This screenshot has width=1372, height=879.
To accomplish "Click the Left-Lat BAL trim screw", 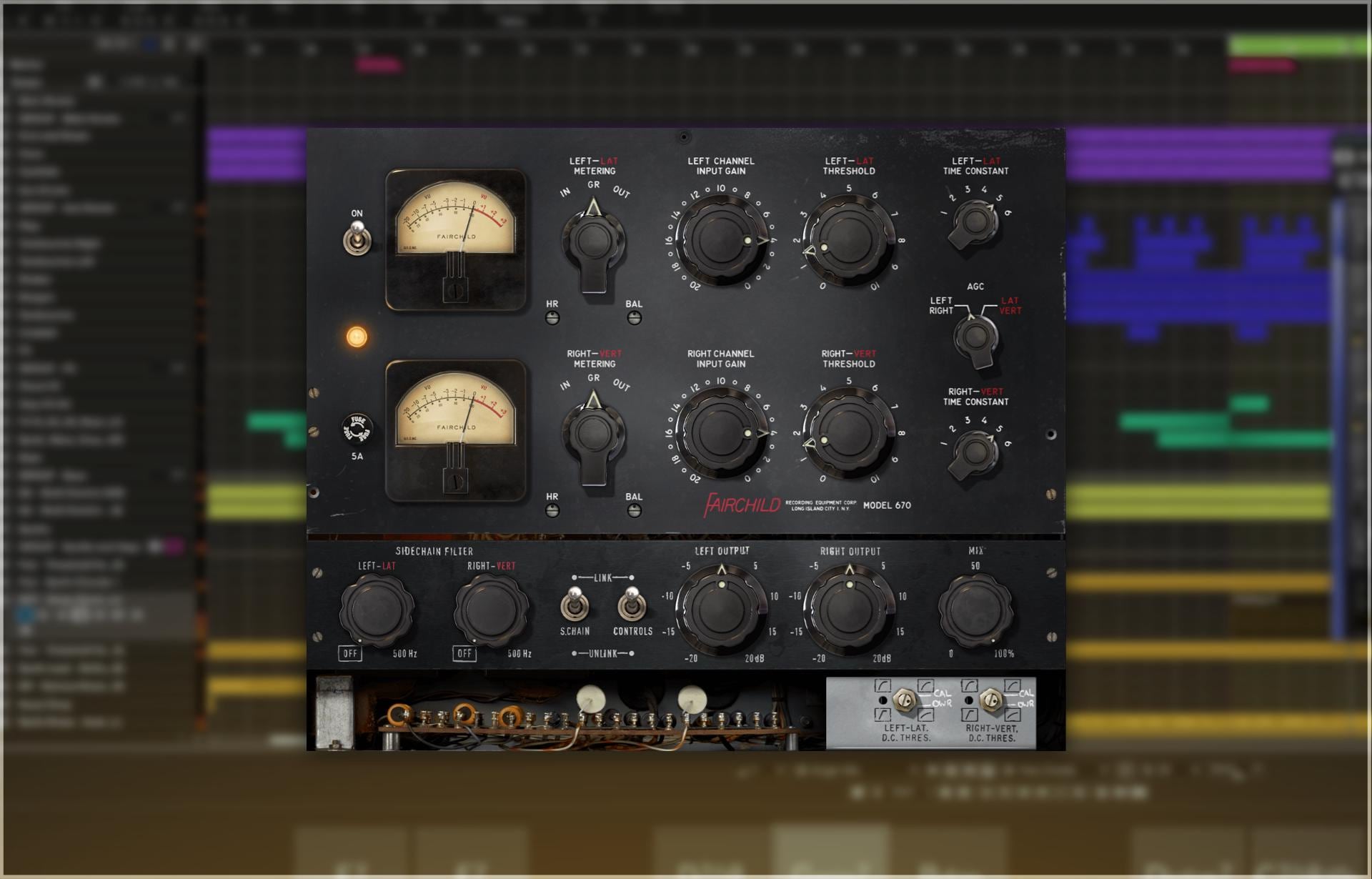I will [634, 318].
